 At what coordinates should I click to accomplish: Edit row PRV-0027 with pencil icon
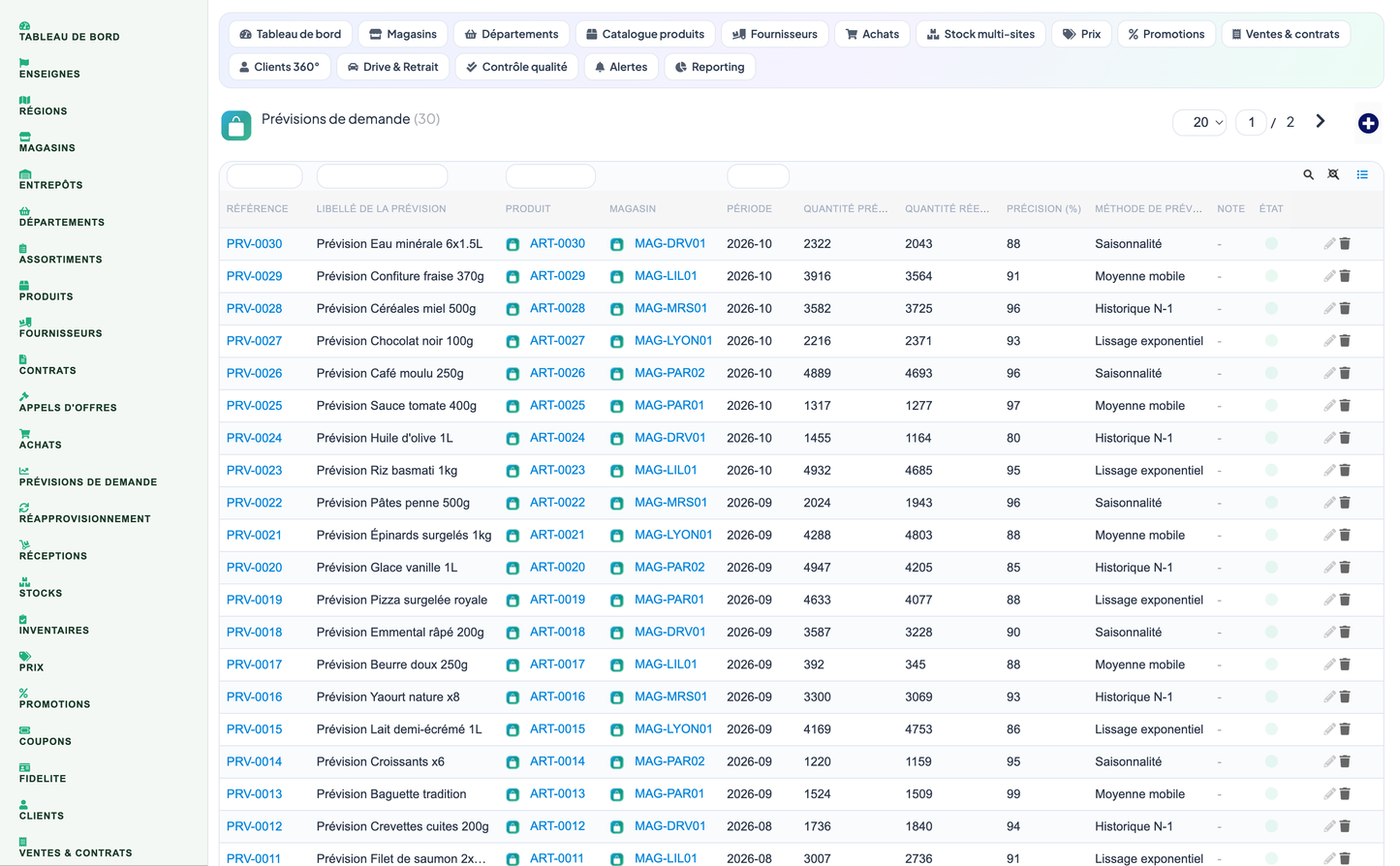tap(1329, 341)
